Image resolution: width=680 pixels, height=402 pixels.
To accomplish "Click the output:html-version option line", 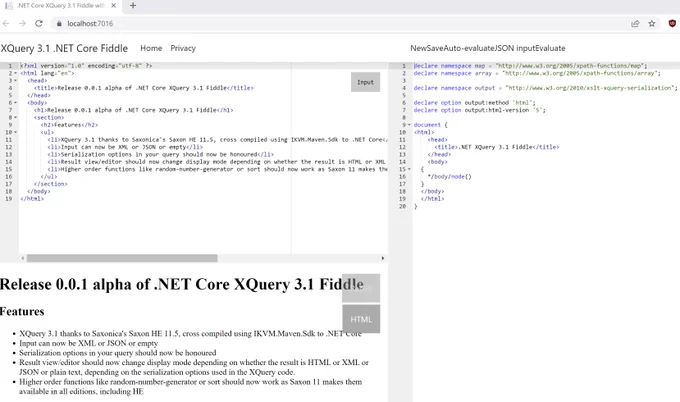I will pyautogui.click(x=480, y=110).
